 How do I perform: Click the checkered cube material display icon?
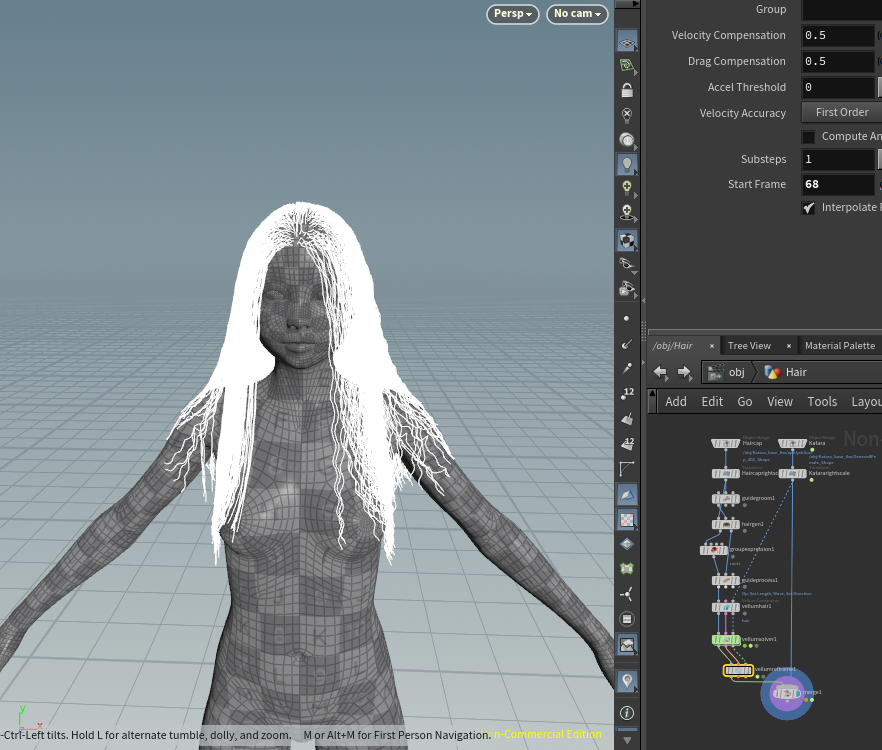pos(627,240)
